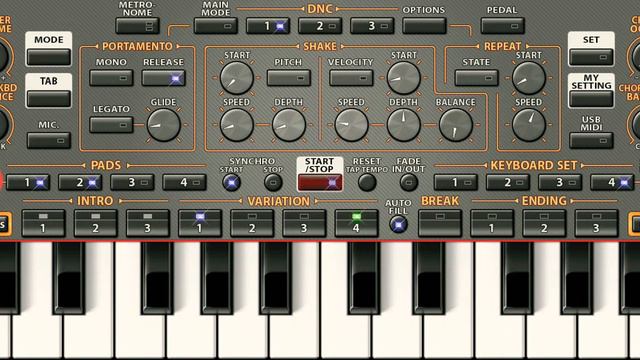
Task: Enable Portamento Legato
Action: 111,125
